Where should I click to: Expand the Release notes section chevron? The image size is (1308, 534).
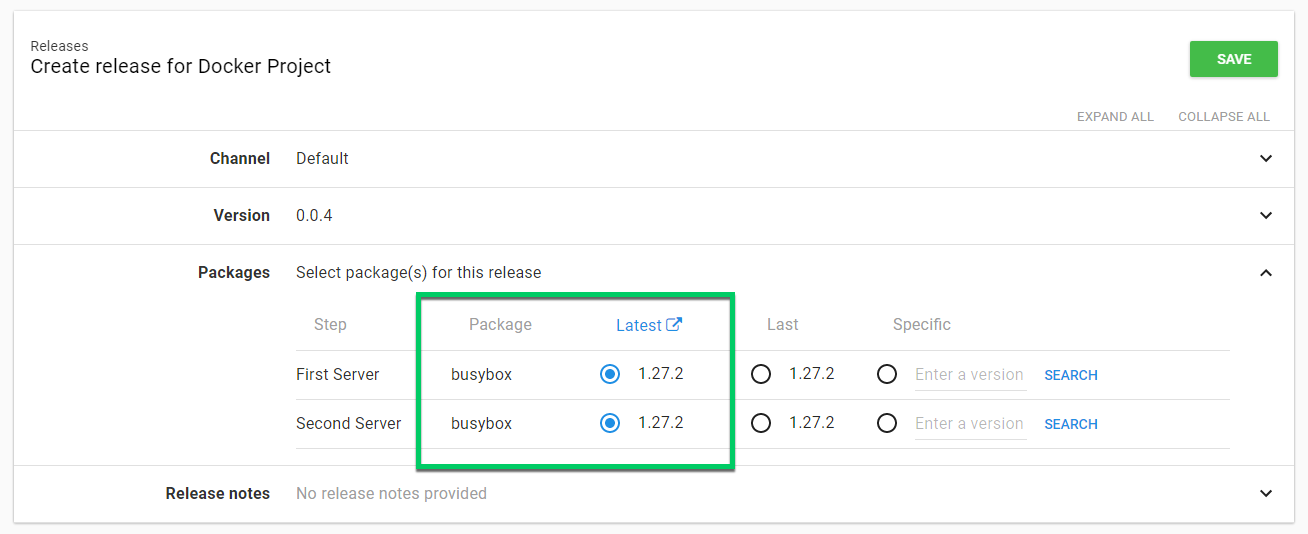click(1265, 494)
